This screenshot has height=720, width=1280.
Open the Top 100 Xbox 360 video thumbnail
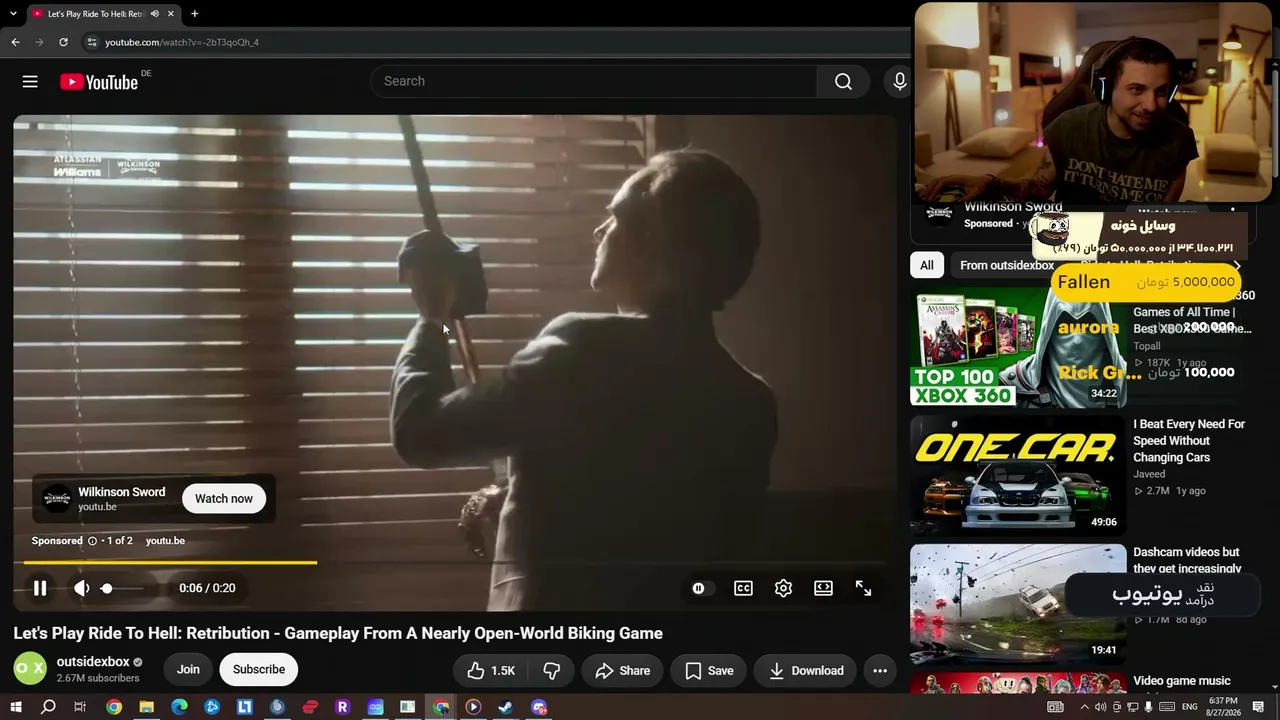pyautogui.click(x=1018, y=347)
